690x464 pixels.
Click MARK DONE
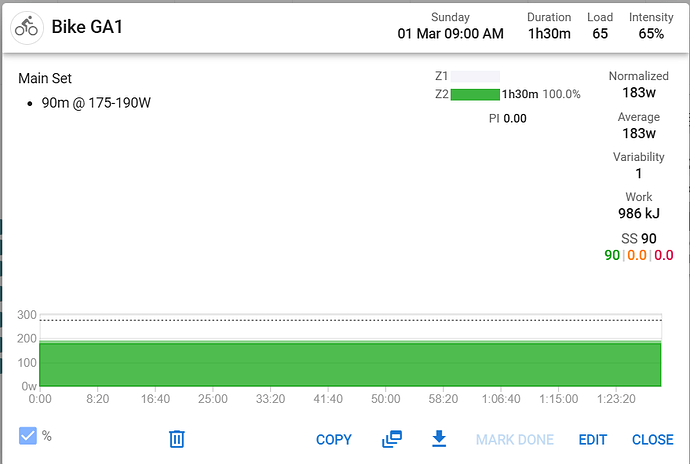[514, 440]
